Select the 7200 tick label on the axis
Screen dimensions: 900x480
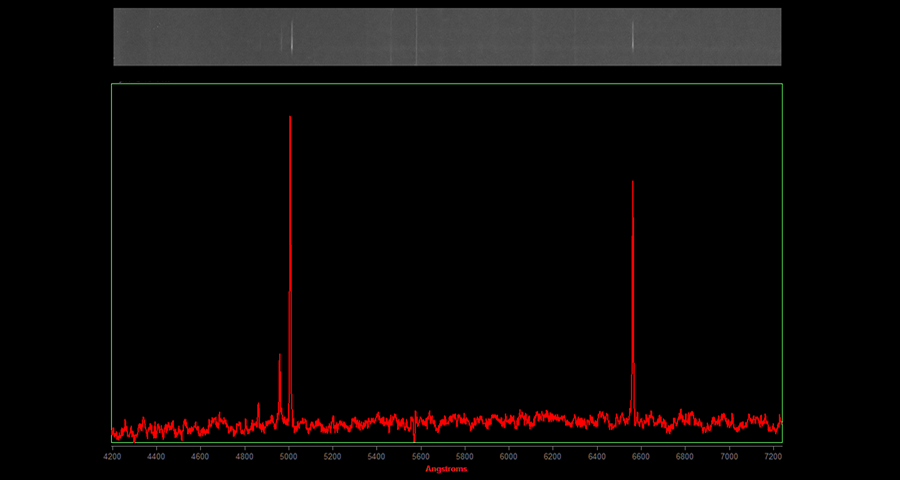(x=773, y=456)
